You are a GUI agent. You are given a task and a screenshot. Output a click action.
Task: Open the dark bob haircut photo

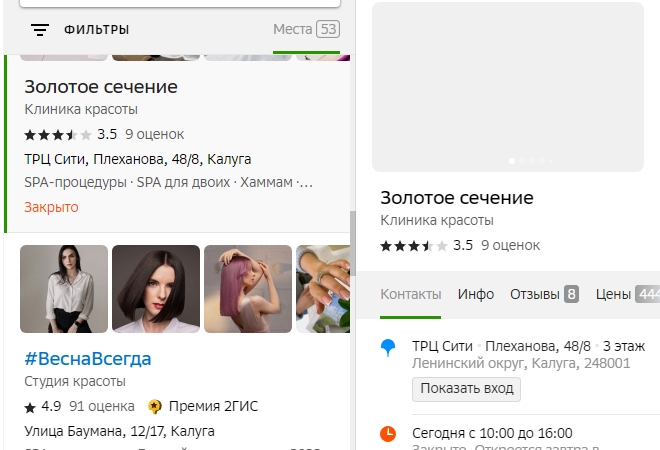[156, 289]
